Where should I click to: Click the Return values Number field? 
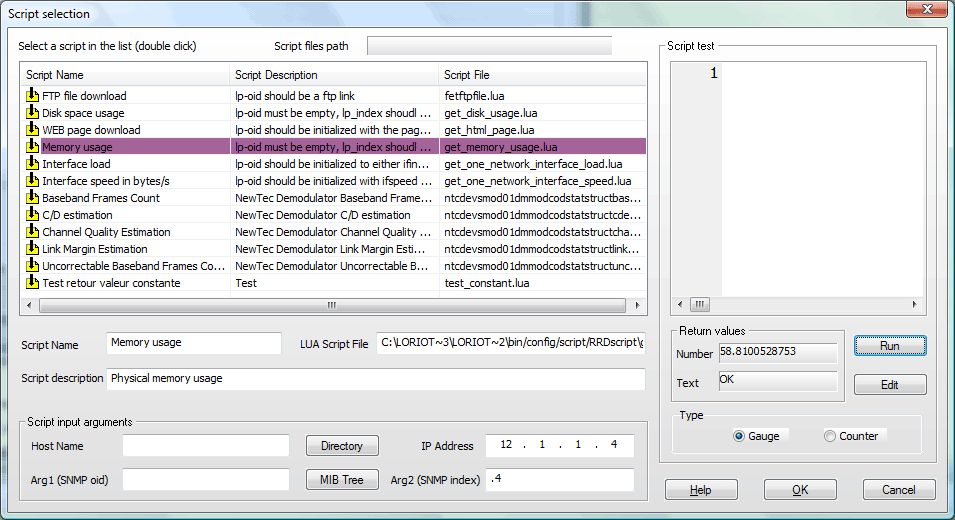[778, 353]
